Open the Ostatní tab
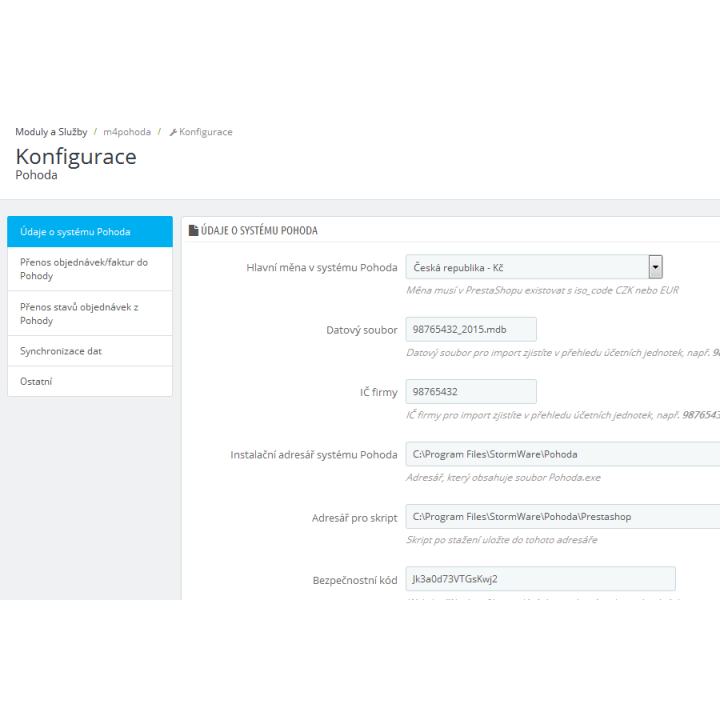Screen dimensions: 720x720 click(x=90, y=382)
